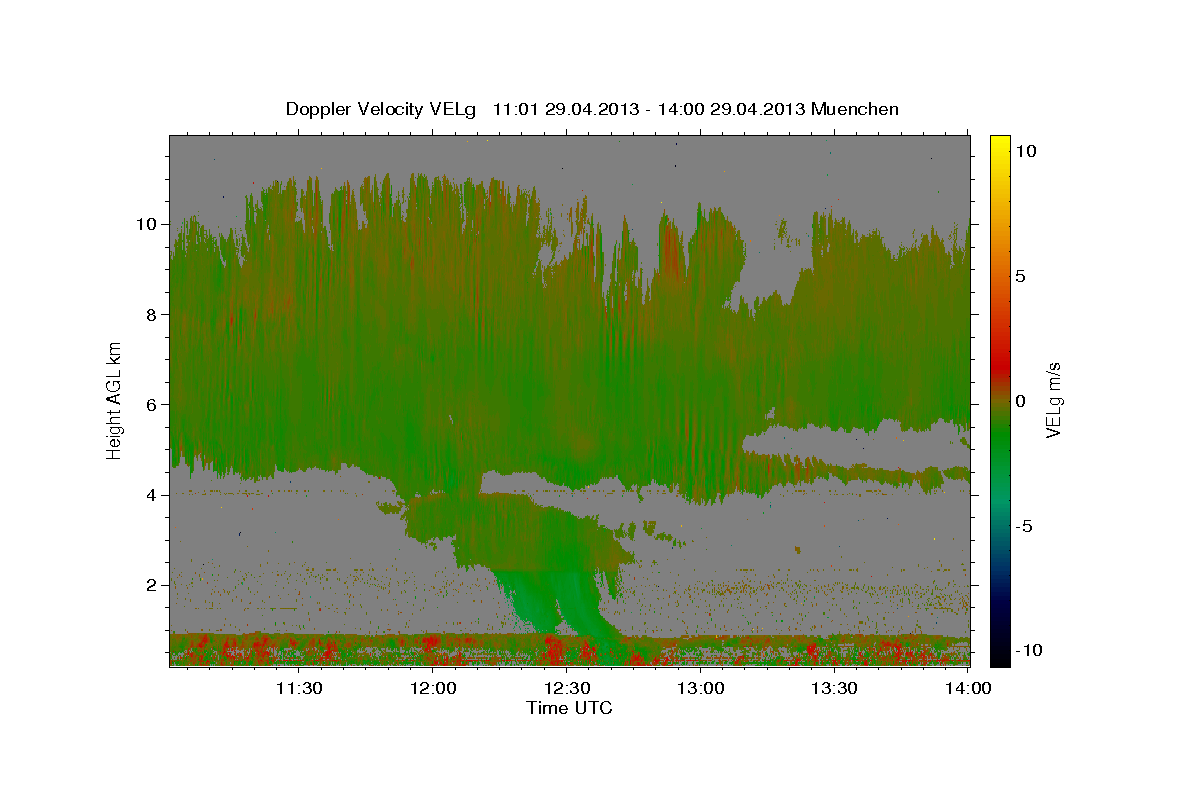Click the black bottom of the colorbar
The image size is (1200, 800).
pyautogui.click(x=999, y=655)
